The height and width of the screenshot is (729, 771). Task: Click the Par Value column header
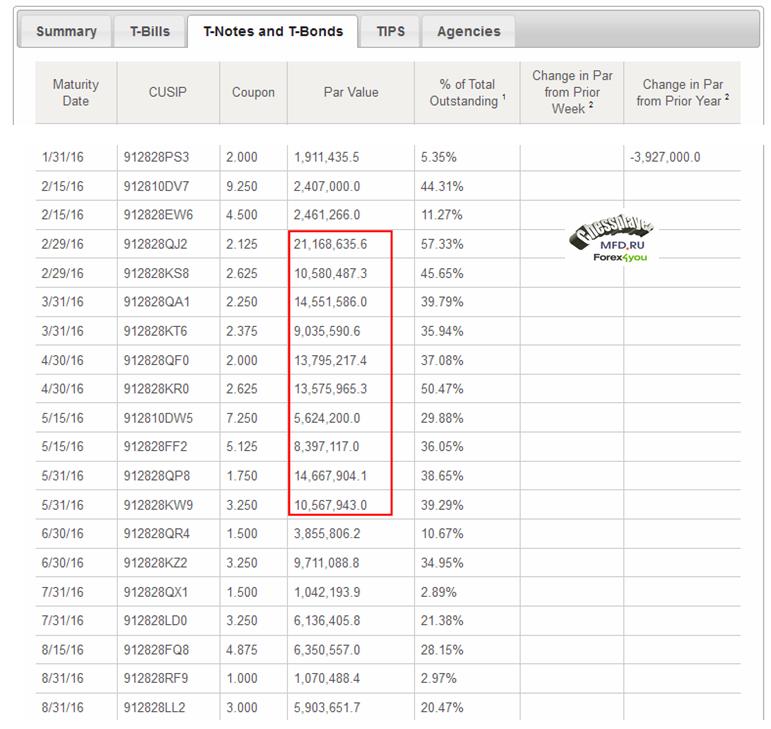coord(351,93)
